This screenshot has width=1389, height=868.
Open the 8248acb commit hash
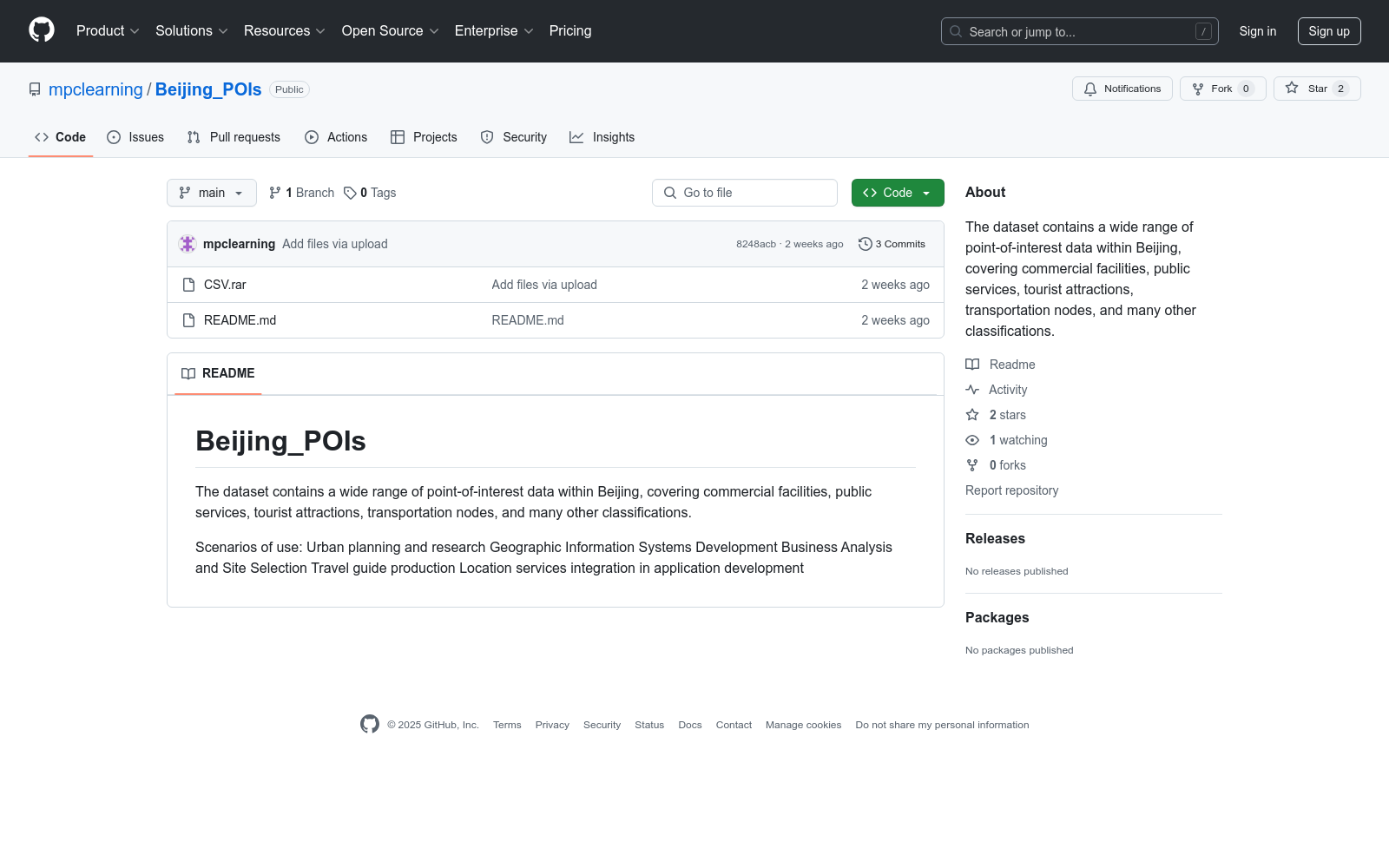(x=756, y=244)
